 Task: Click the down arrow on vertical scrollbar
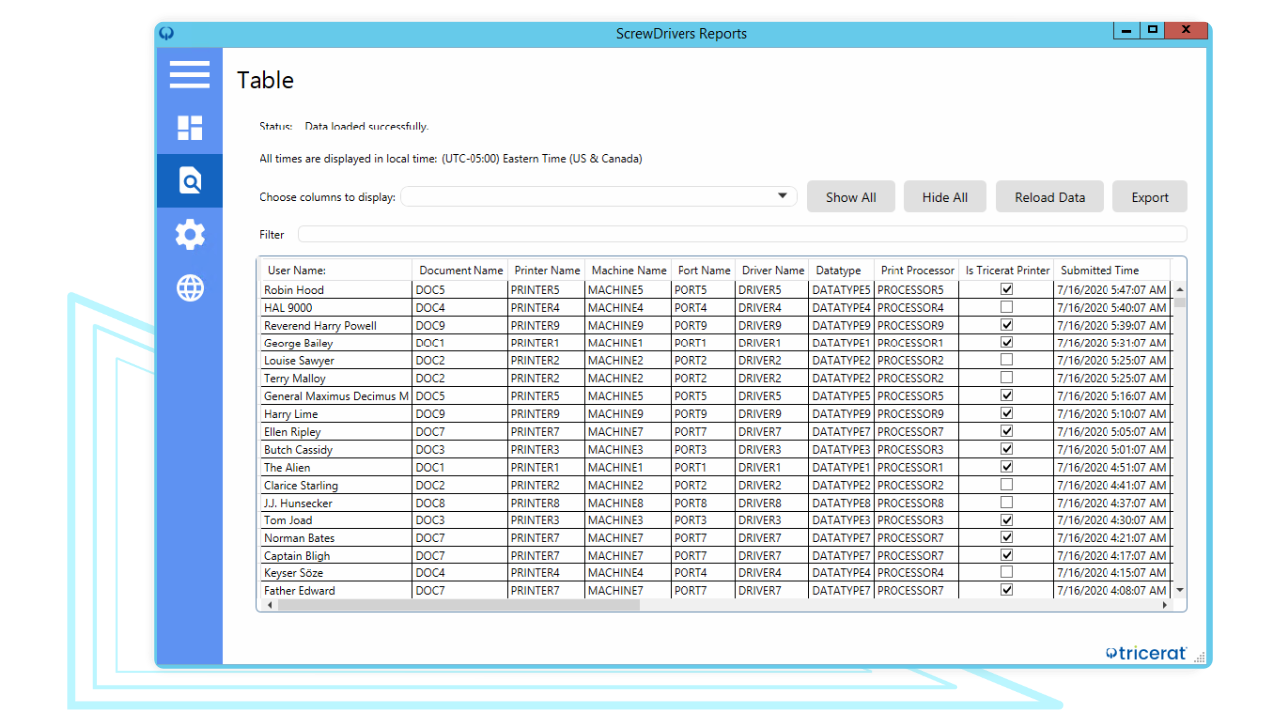tap(1180, 589)
